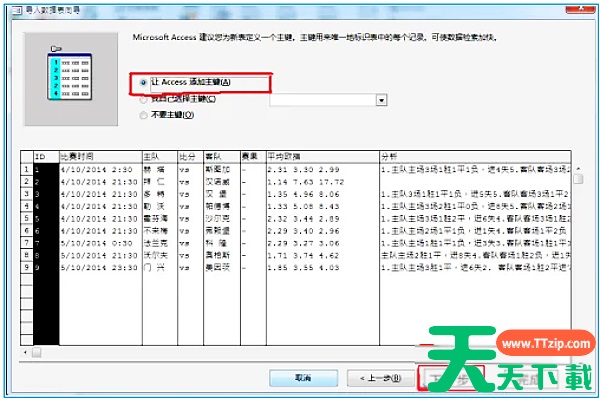Click the match time column header
Screen dimensions: 600x399
point(101,156)
